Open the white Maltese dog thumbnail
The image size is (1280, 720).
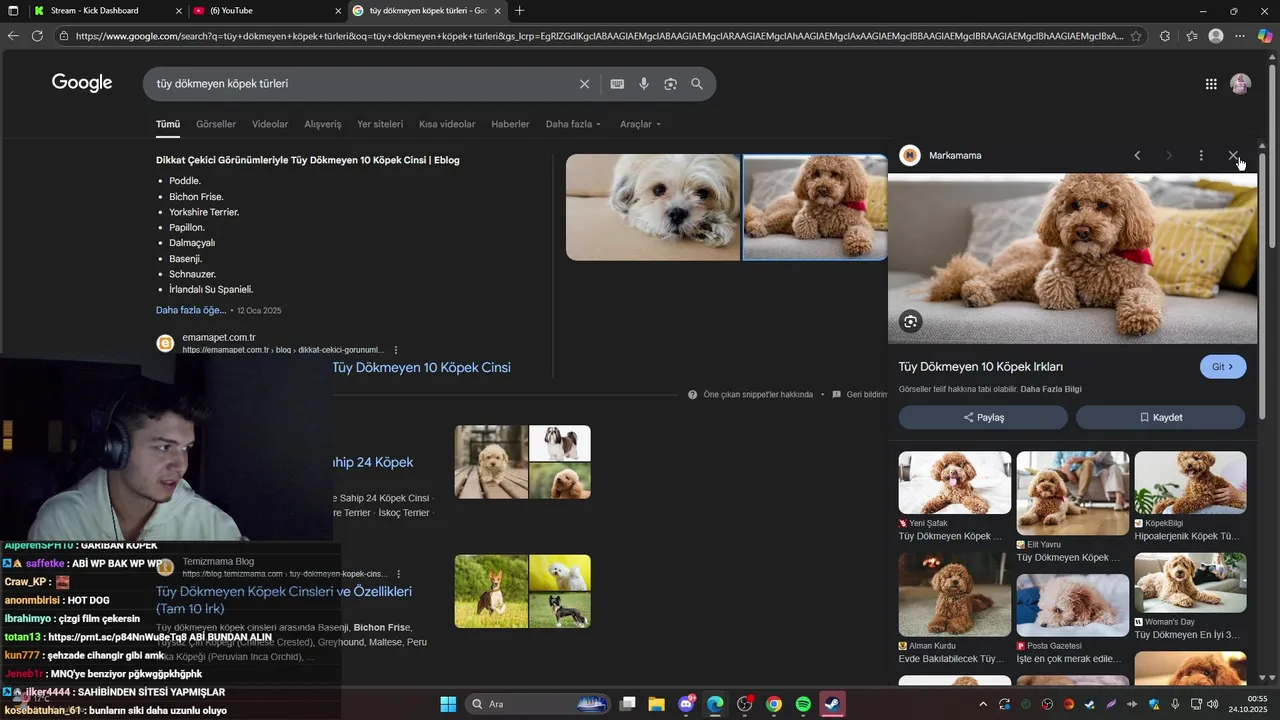pos(653,207)
